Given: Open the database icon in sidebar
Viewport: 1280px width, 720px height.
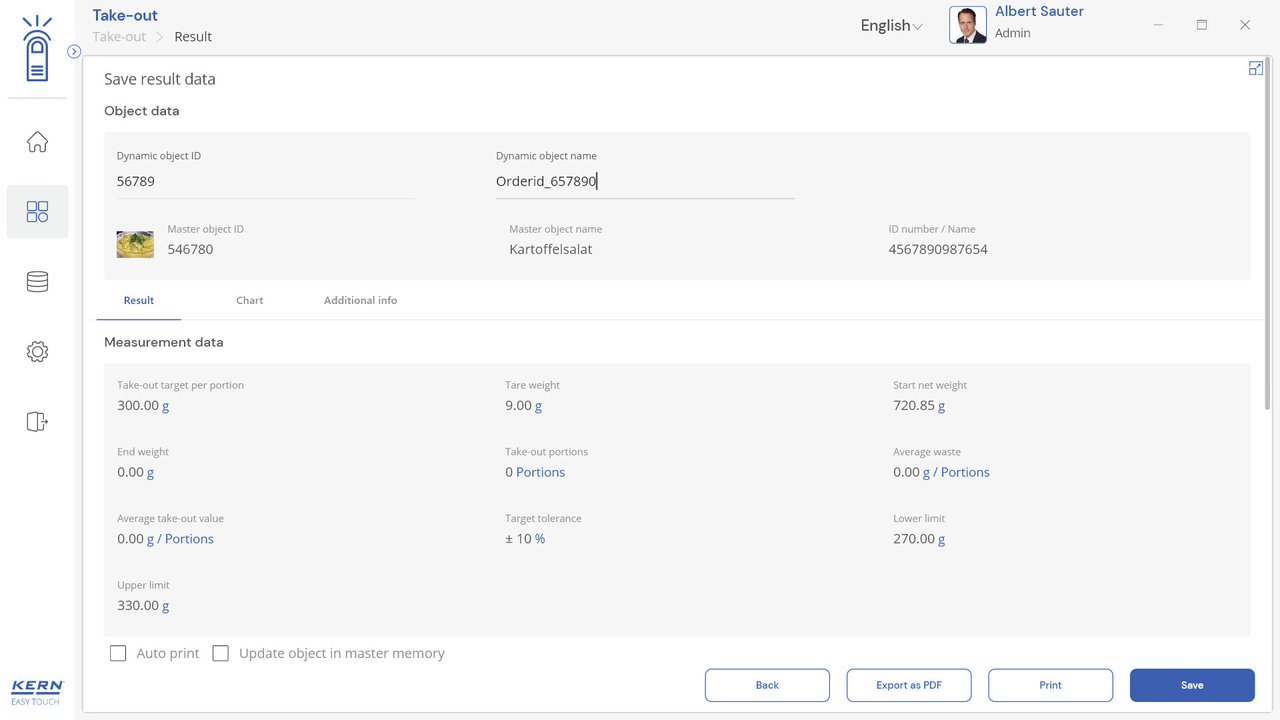Looking at the screenshot, I should (x=37, y=282).
